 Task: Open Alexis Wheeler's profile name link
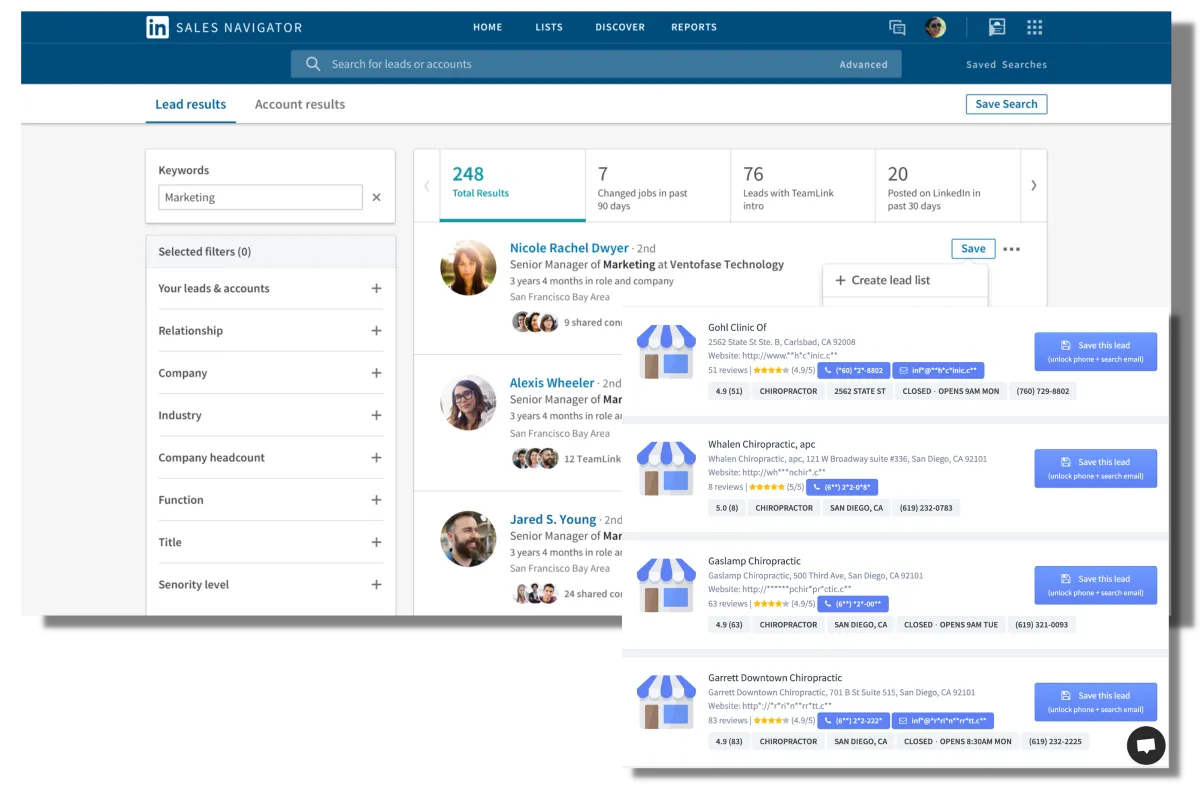click(552, 383)
